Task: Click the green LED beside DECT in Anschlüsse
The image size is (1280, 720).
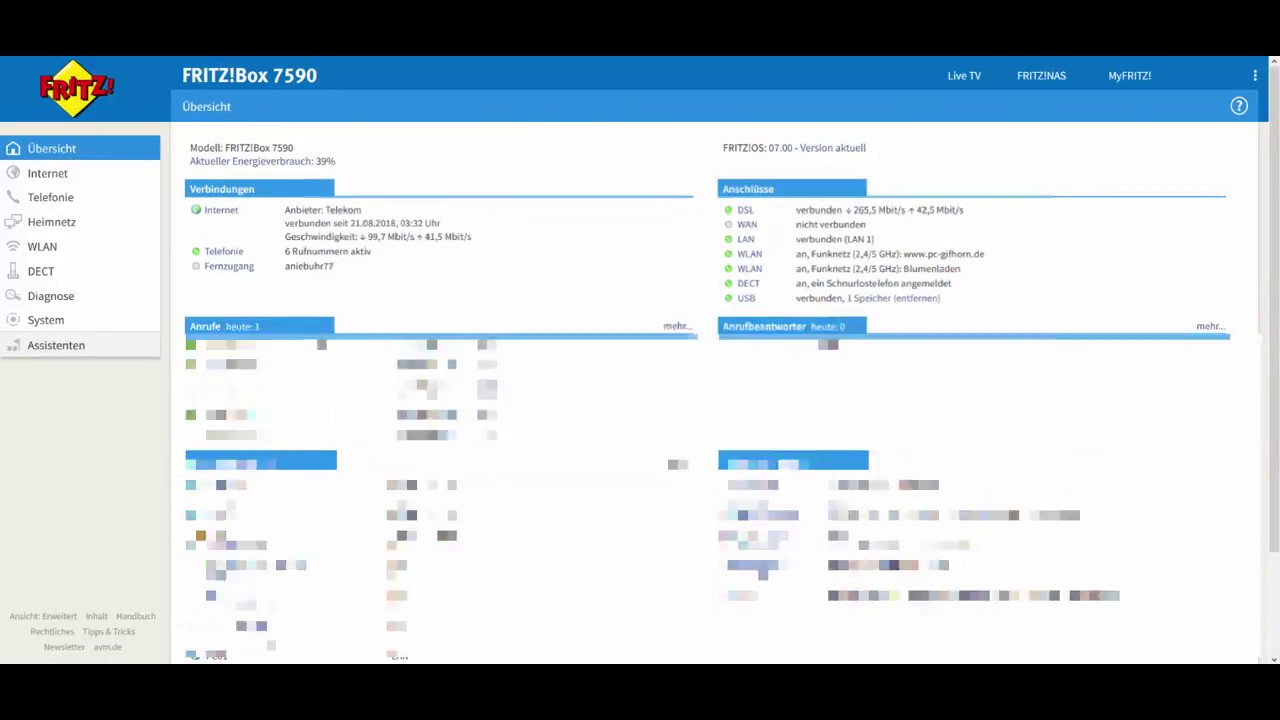Action: [728, 283]
